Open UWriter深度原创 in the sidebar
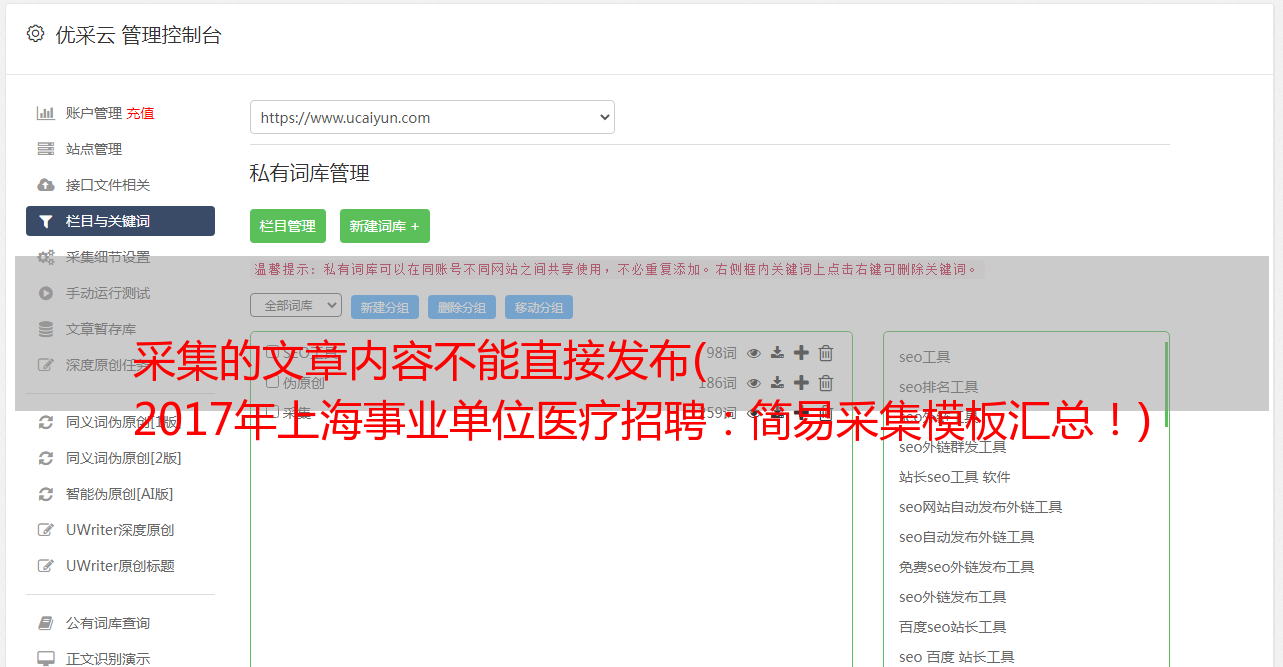Screen dimensions: 1283x667 pyautogui.click(x=120, y=530)
